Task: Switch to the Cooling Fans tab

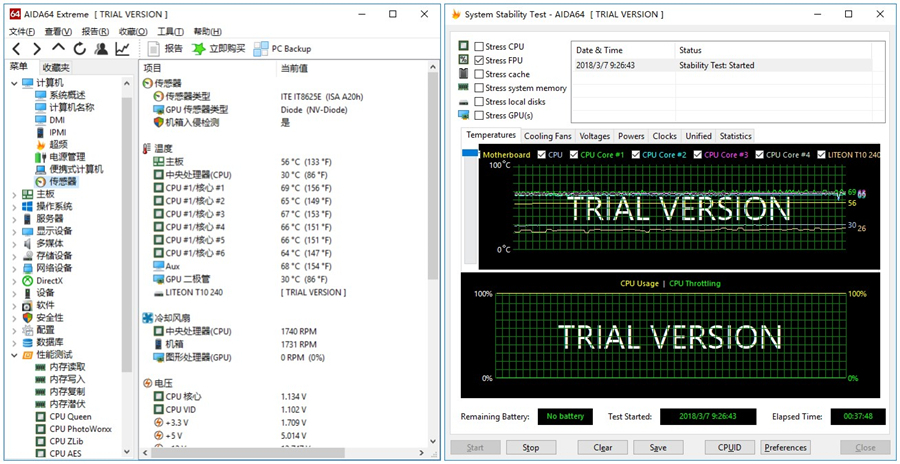Action: (x=548, y=136)
